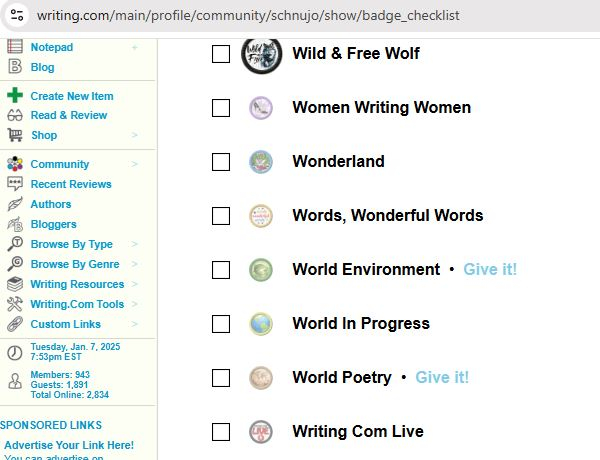The height and width of the screenshot is (460, 600).
Task: Open site information icon in address bar
Action: [17, 15]
